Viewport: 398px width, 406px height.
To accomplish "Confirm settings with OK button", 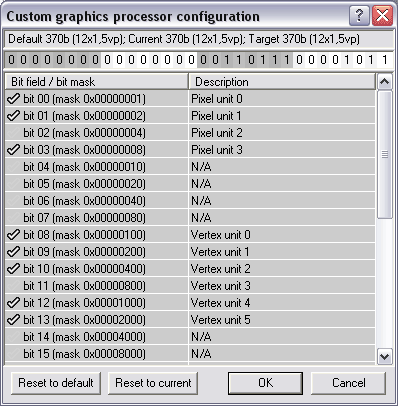I will click(x=265, y=383).
